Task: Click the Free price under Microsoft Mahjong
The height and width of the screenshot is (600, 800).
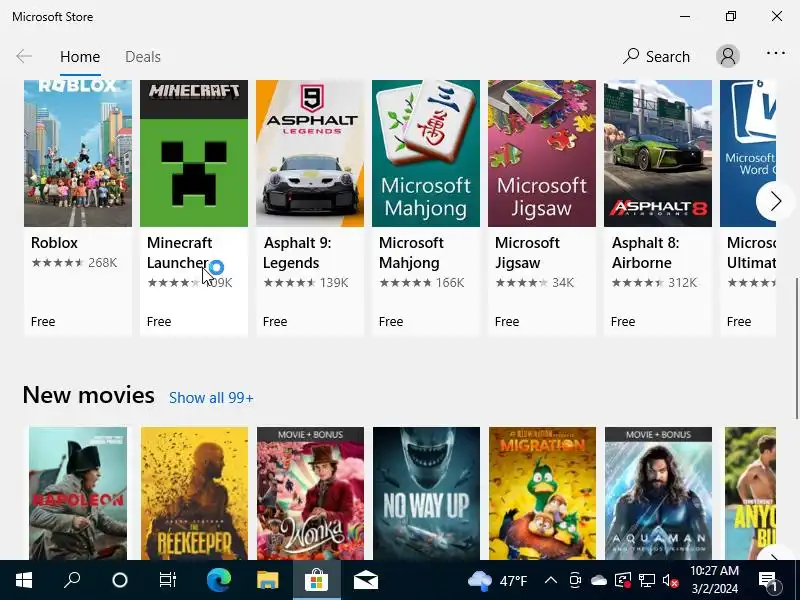Action: click(x=391, y=321)
